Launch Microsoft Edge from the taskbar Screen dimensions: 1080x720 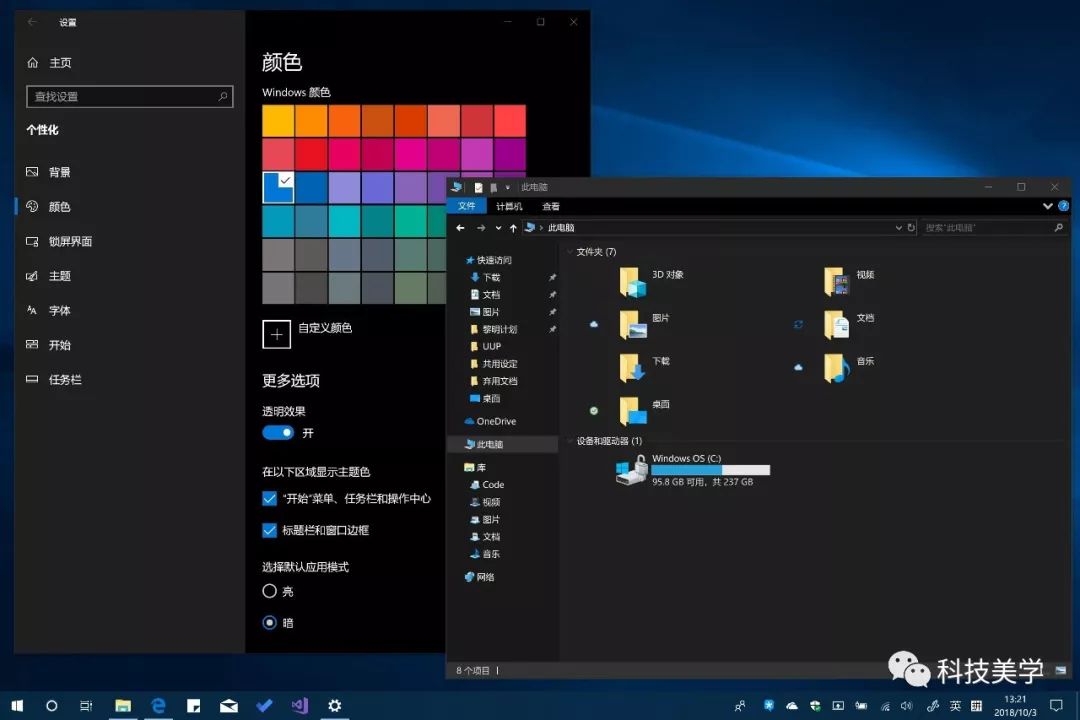tap(158, 706)
